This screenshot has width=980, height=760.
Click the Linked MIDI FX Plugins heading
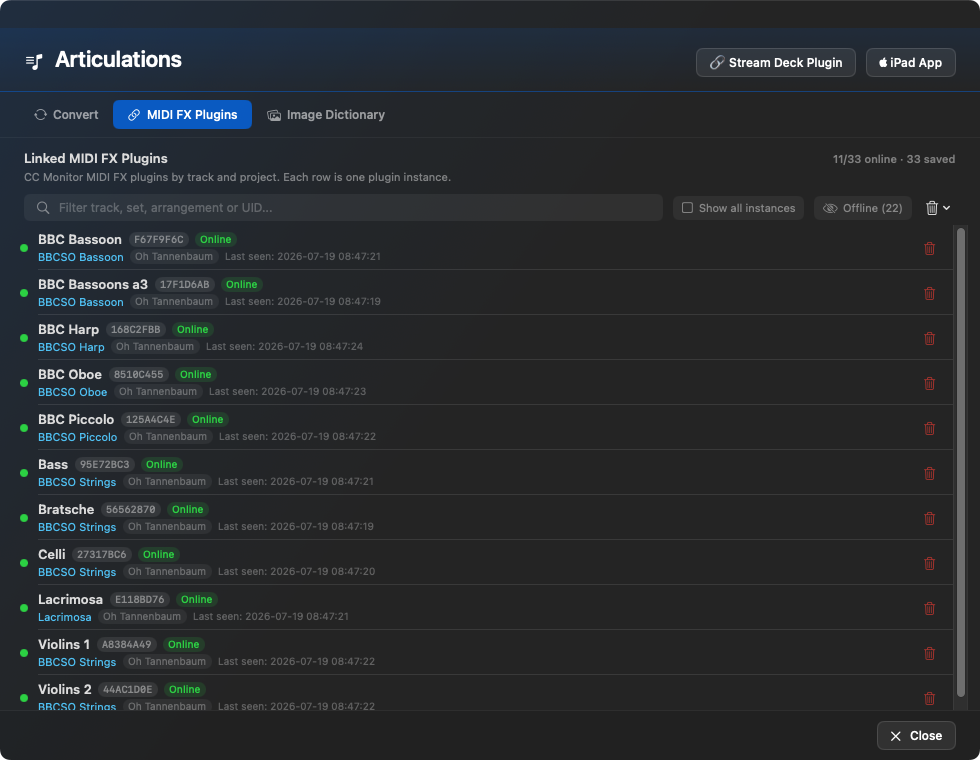tap(96, 158)
